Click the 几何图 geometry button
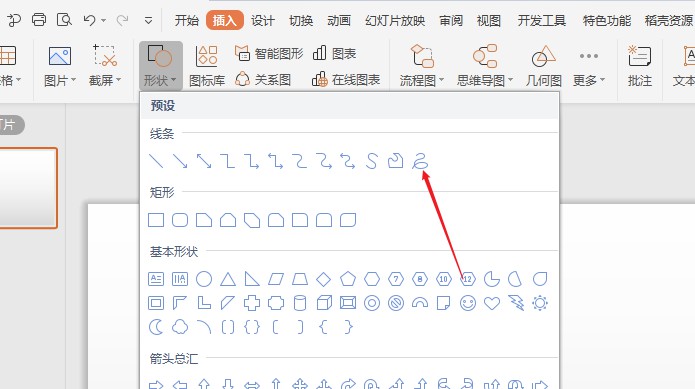The width and height of the screenshot is (695, 389). pyautogui.click(x=543, y=66)
